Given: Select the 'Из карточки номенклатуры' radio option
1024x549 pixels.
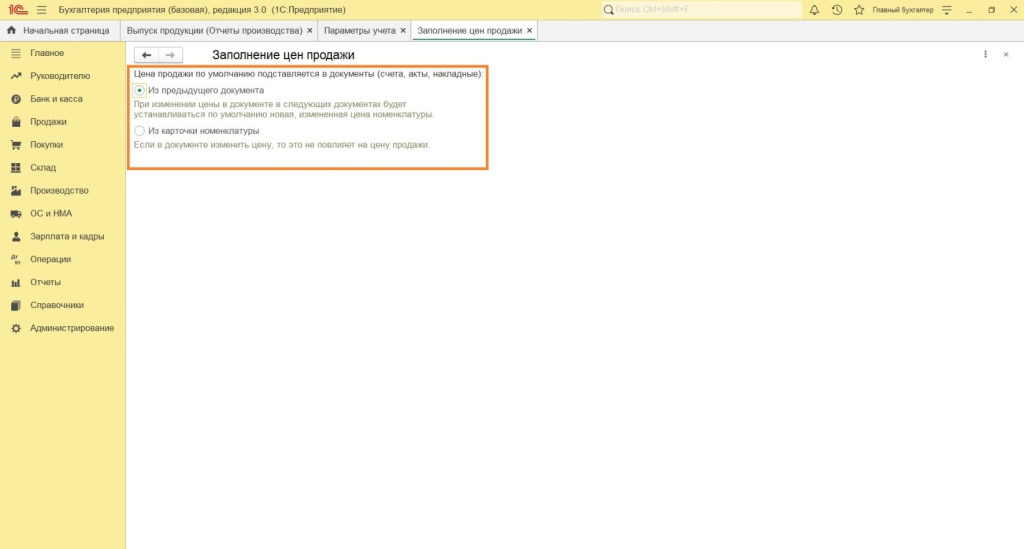Looking at the screenshot, I should pyautogui.click(x=140, y=131).
